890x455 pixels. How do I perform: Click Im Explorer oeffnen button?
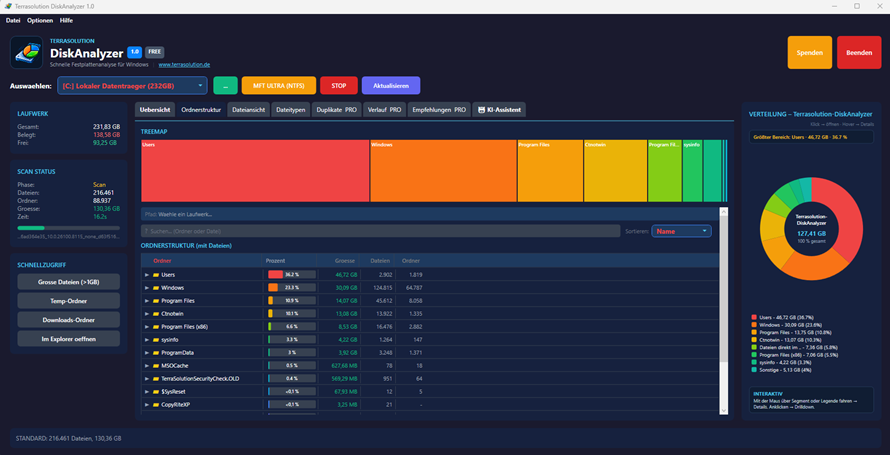69,339
